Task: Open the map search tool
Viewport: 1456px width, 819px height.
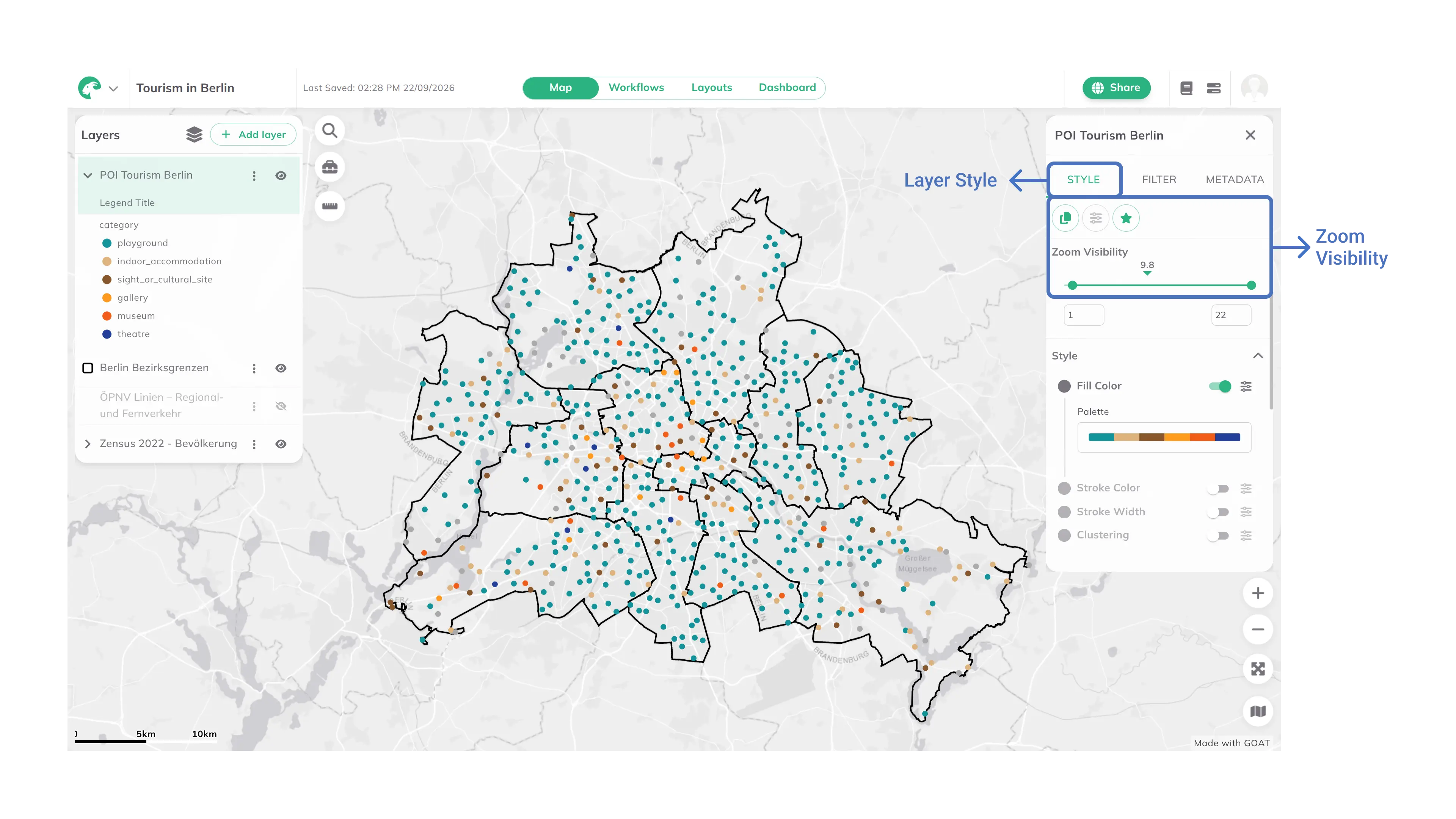Action: [329, 130]
